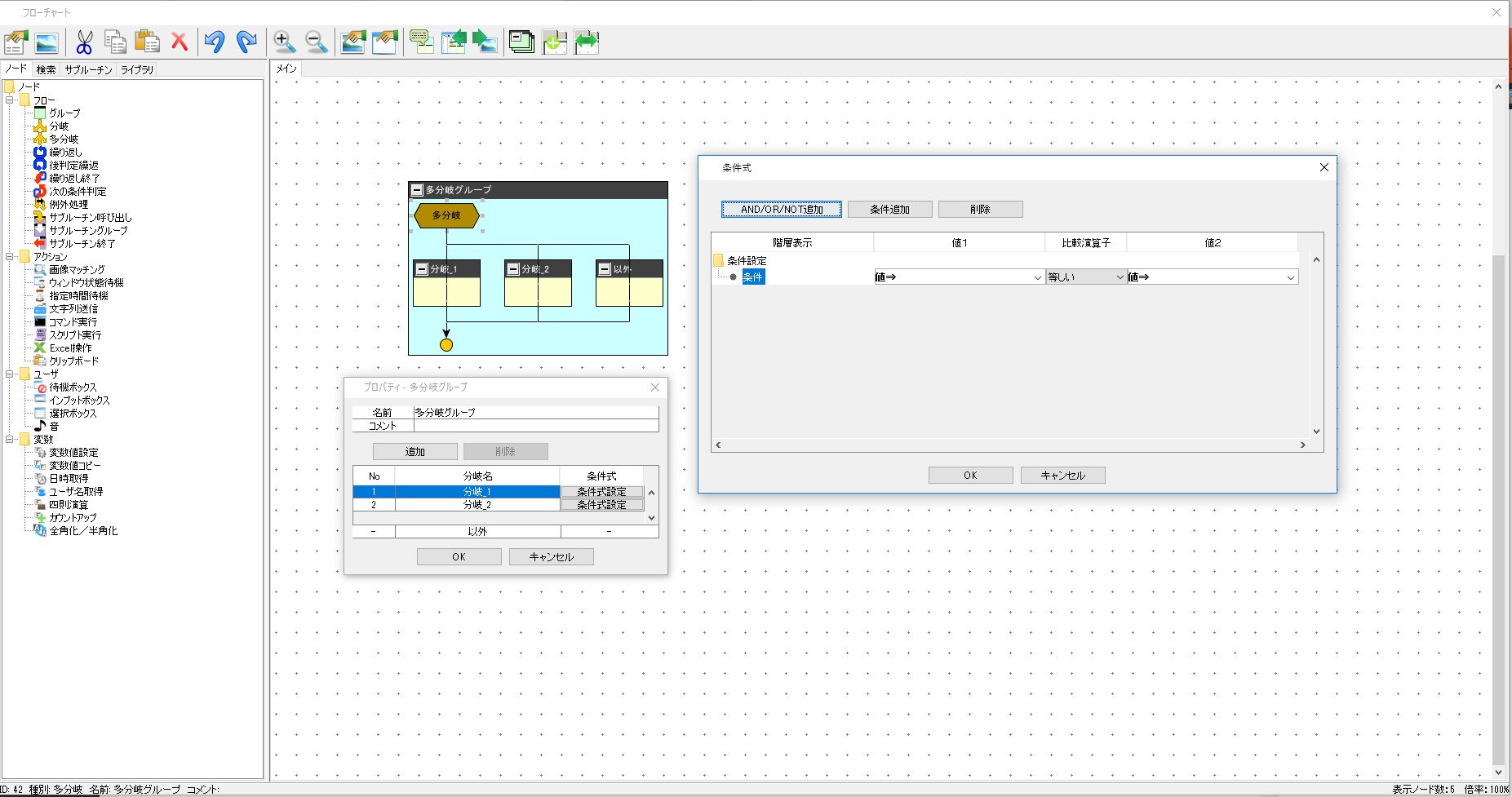Select the 待機ボックス node

(73, 387)
